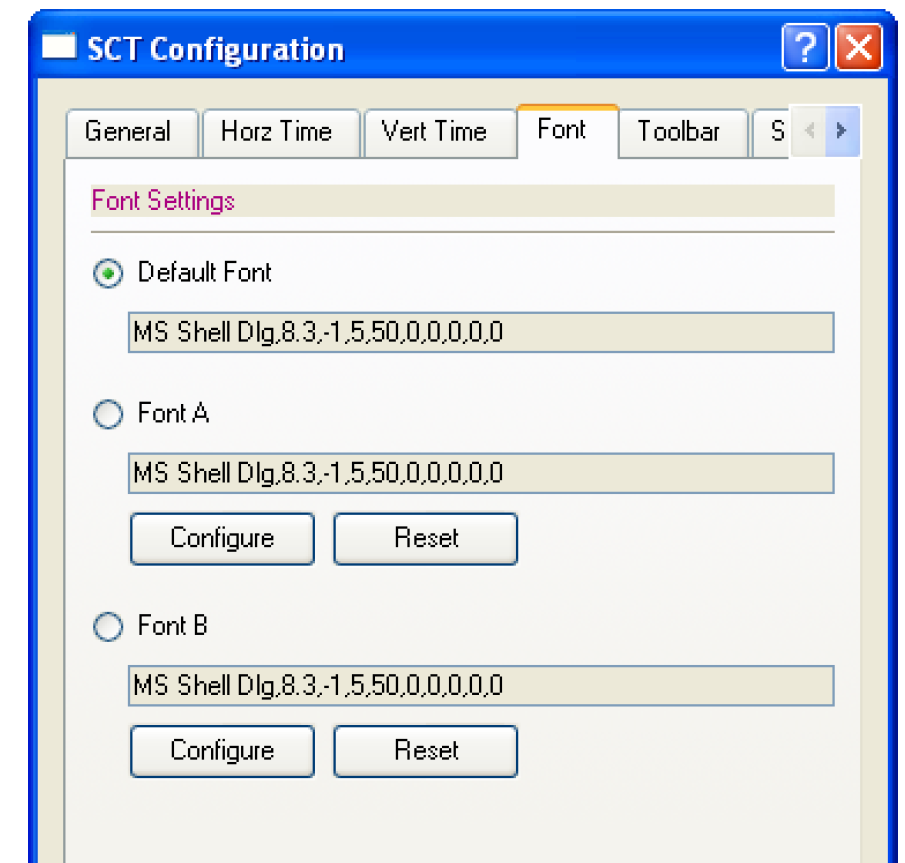Reset Font A
905x863 pixels.
click(425, 539)
